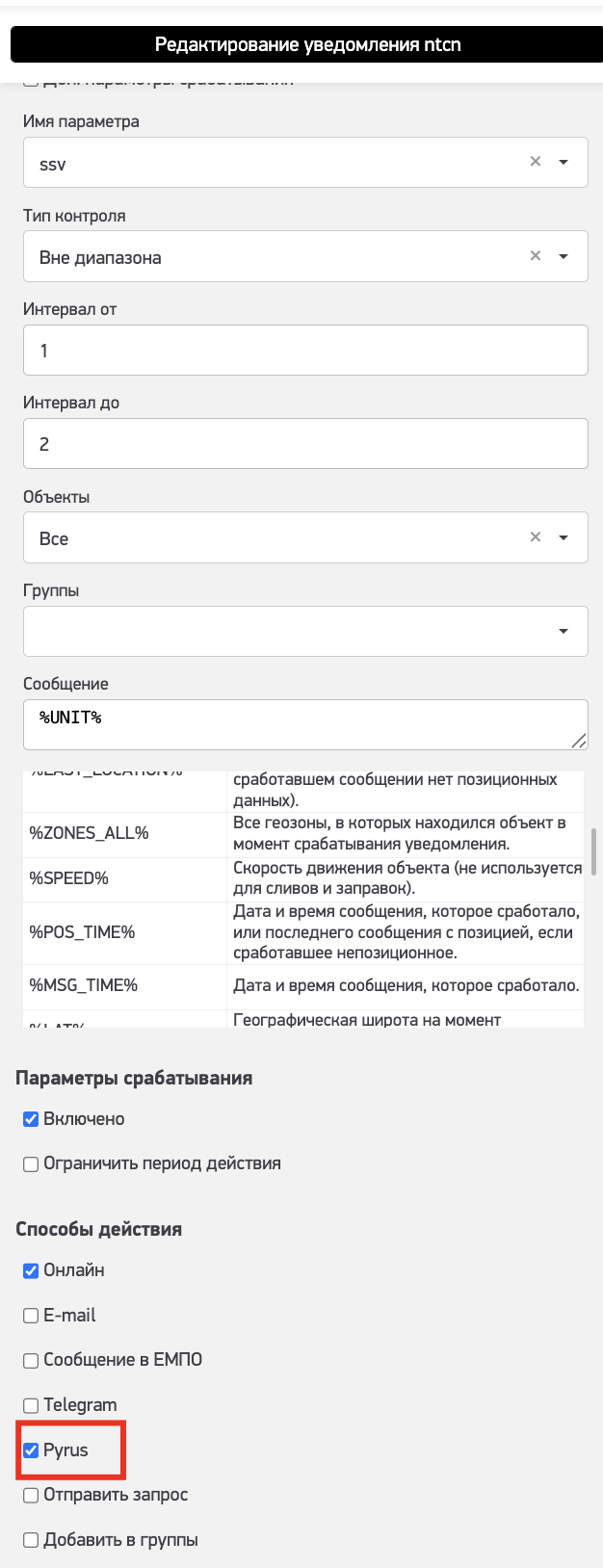Toggle the Онлайн action checkbox
The image size is (603, 1568).
point(31,1270)
